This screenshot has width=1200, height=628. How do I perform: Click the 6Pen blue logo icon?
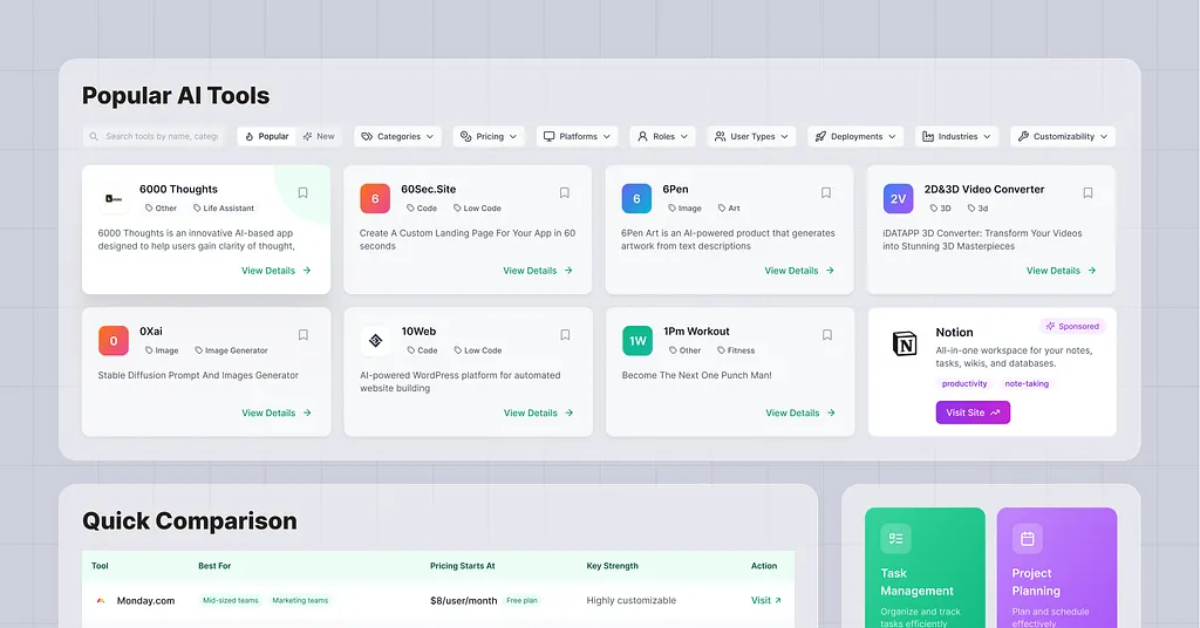pos(636,198)
